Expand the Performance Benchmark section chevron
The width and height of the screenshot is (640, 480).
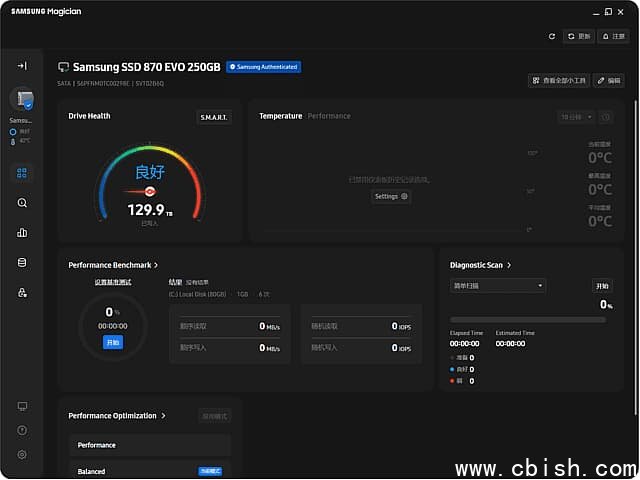click(156, 265)
